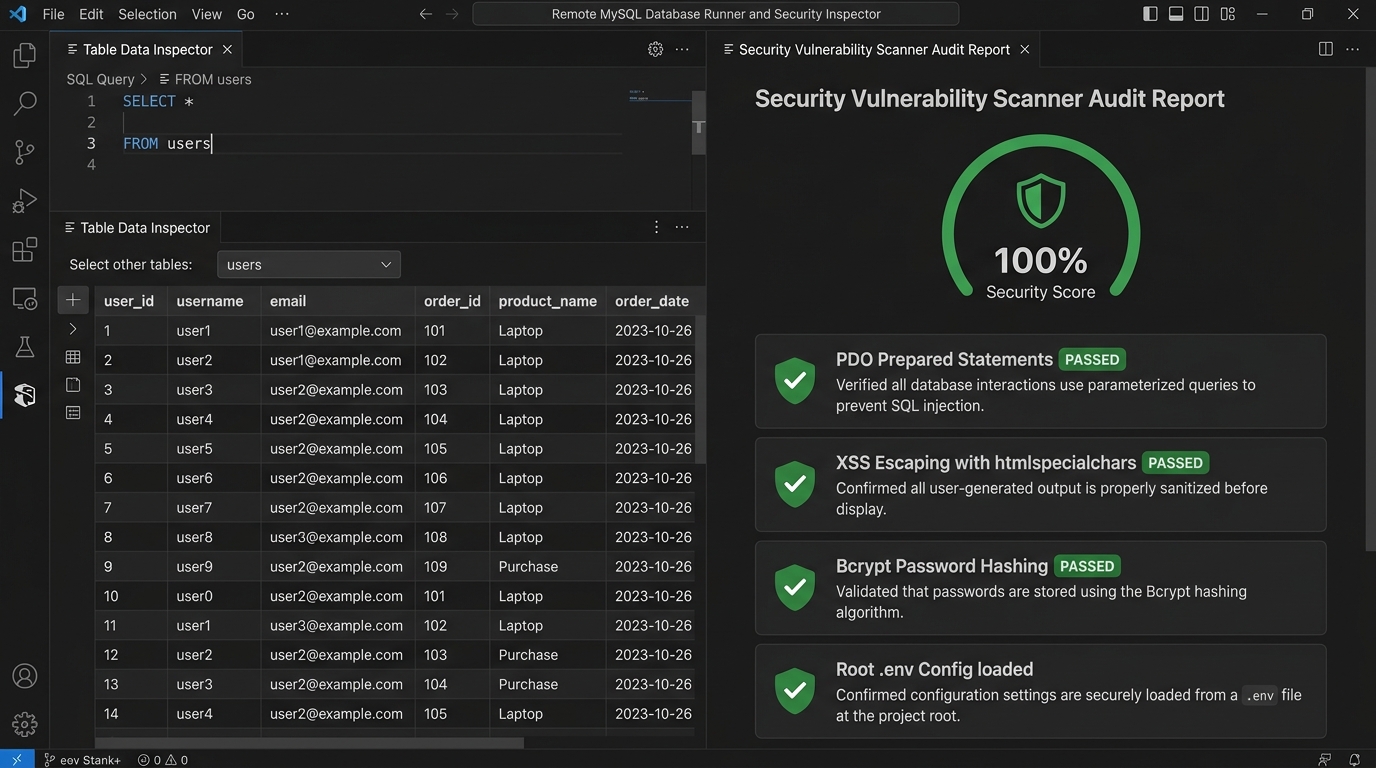Click the errors and warnings status item
The width and height of the screenshot is (1376, 768).
point(163,760)
